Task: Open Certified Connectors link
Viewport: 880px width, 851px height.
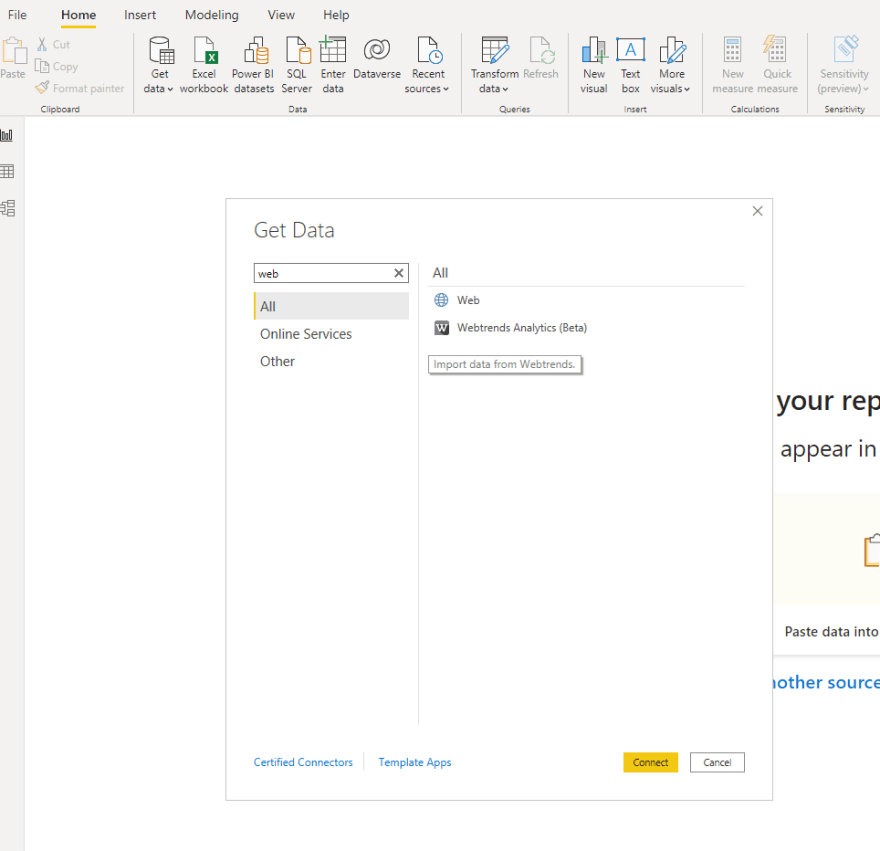Action: tap(303, 762)
